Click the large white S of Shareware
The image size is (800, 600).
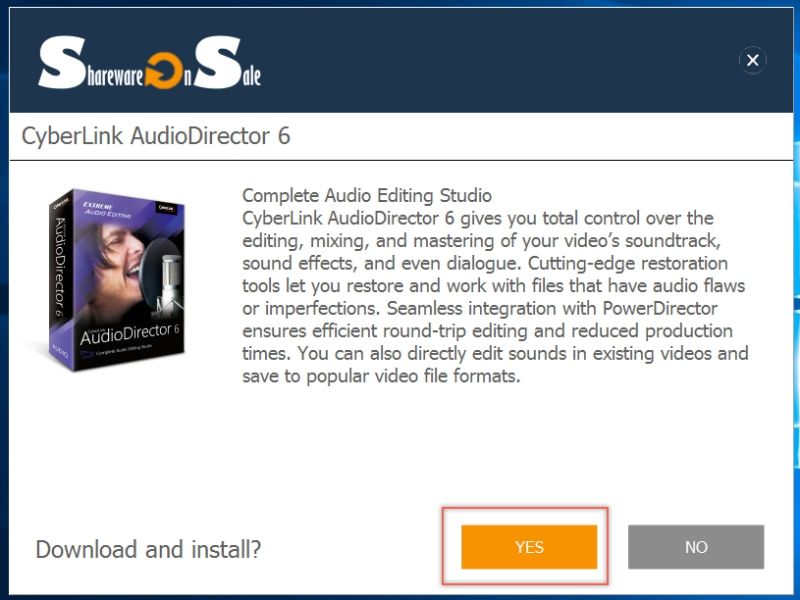[62, 63]
